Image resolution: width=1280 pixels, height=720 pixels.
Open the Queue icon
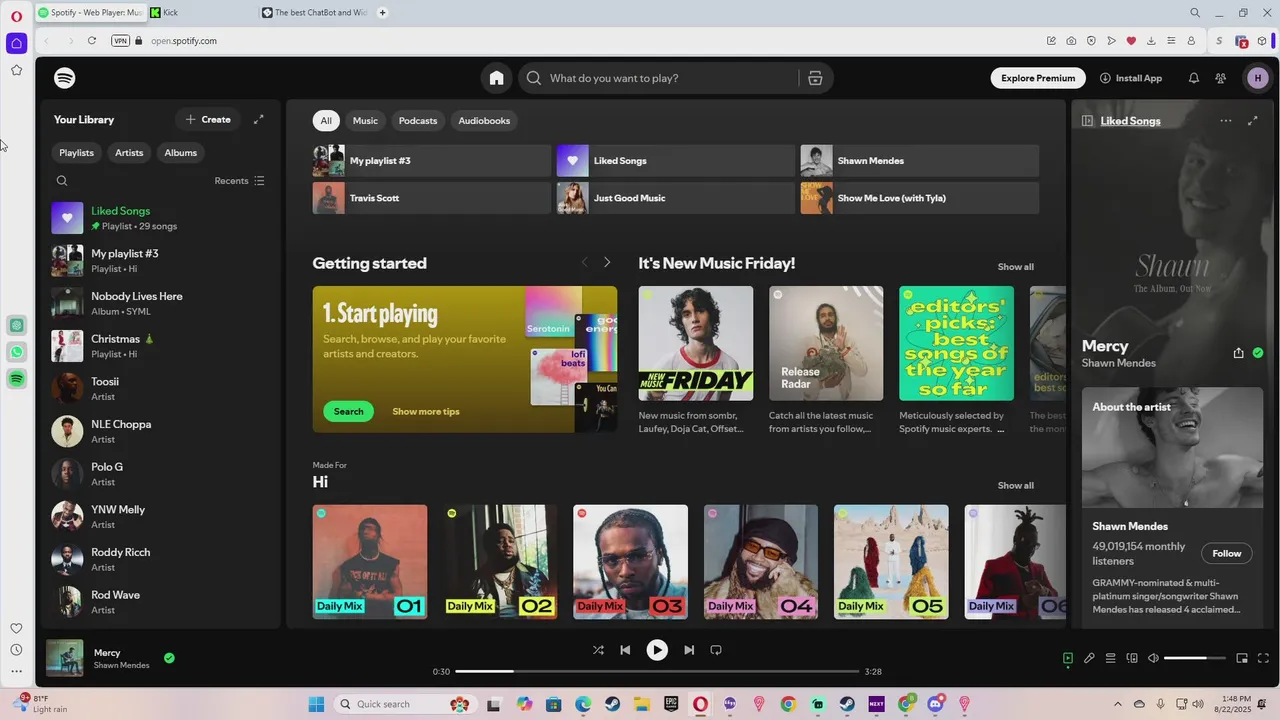pos(1110,658)
